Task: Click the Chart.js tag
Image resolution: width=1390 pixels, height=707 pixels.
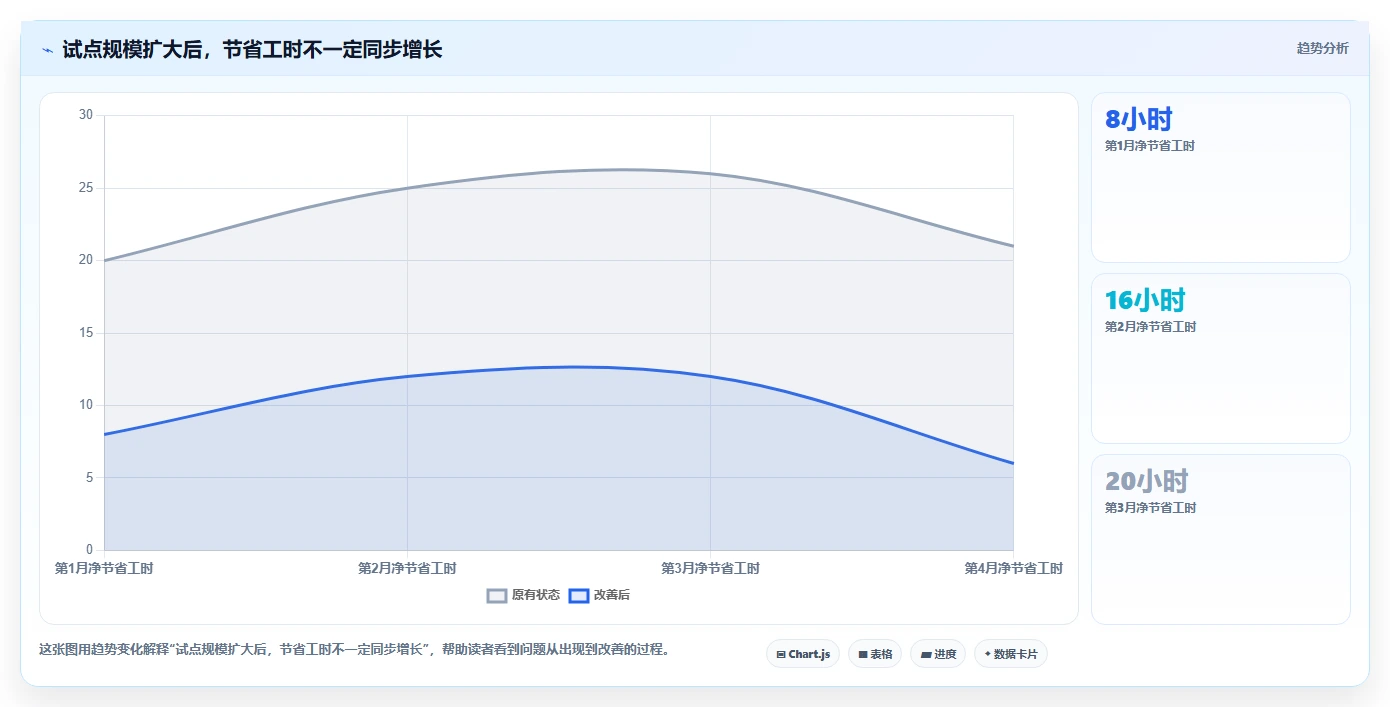Action: click(803, 654)
